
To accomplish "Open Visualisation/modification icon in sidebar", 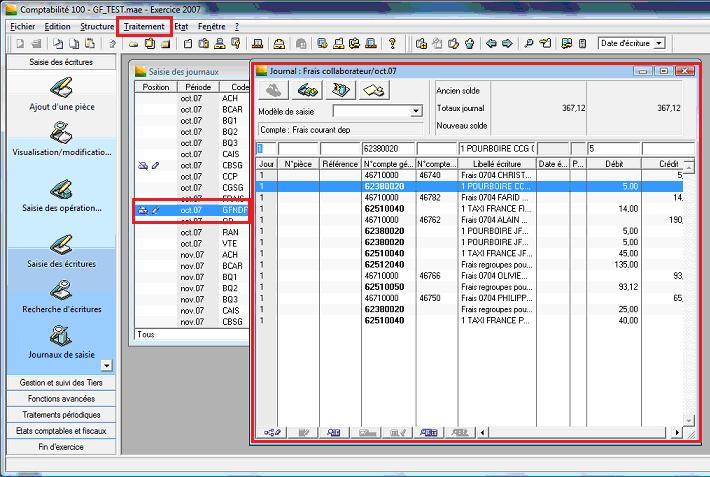I will pyautogui.click(x=60, y=132).
